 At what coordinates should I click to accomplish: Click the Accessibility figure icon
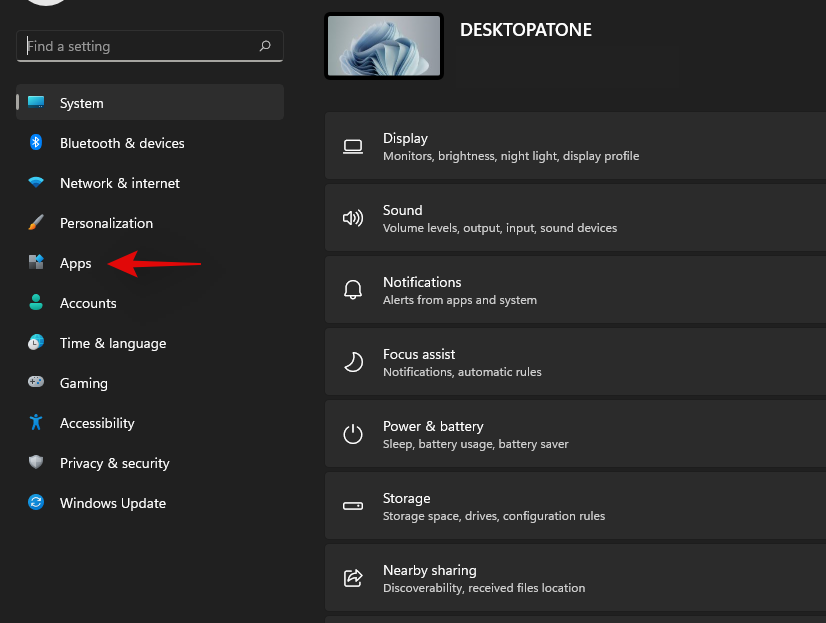tap(36, 423)
